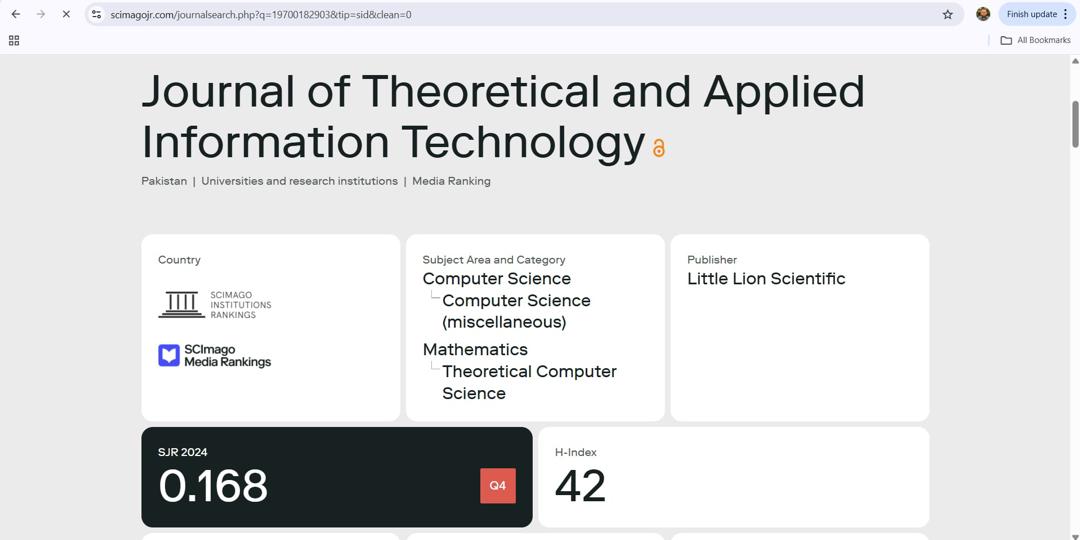Image resolution: width=1080 pixels, height=540 pixels.
Task: Stop page loading with X button
Action: (66, 14)
